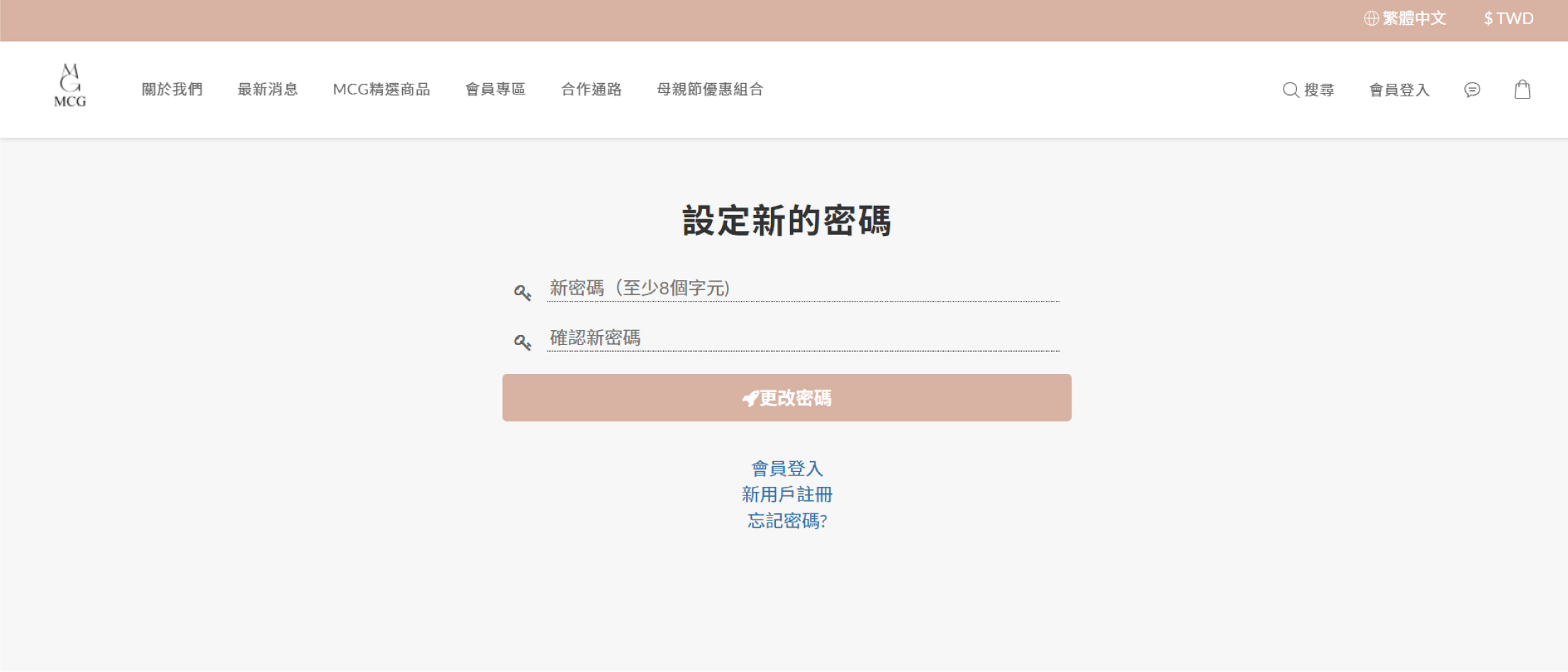Viewport: 1568px width, 672px height.
Task: Visit 最新消息 page
Action: [267, 89]
